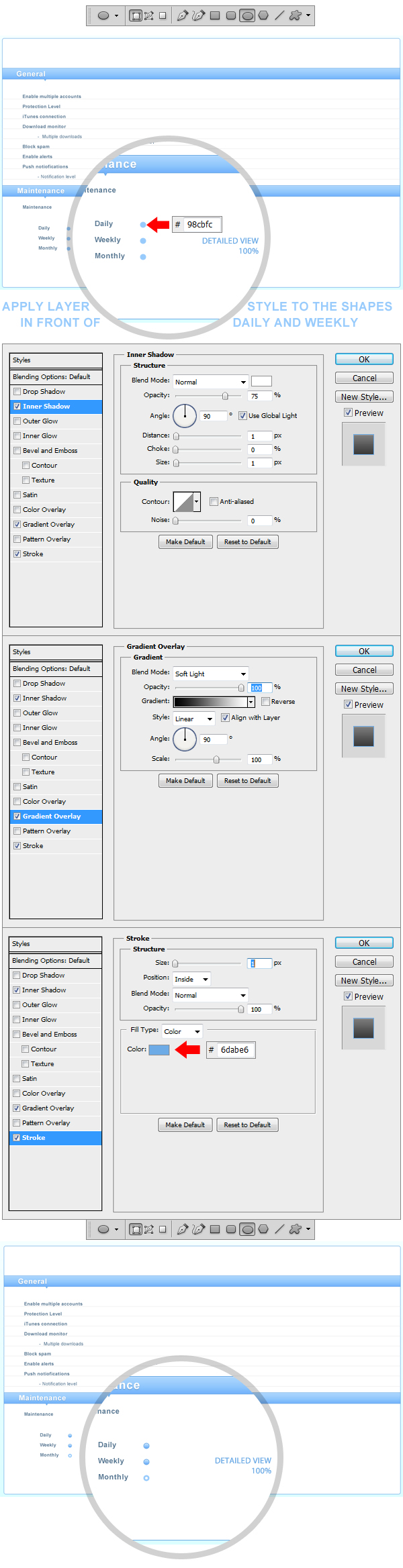The image size is (403, 1568).
Task: Choose the Rounded Rectangle tool in the topmost options bar
Action: [x=231, y=15]
